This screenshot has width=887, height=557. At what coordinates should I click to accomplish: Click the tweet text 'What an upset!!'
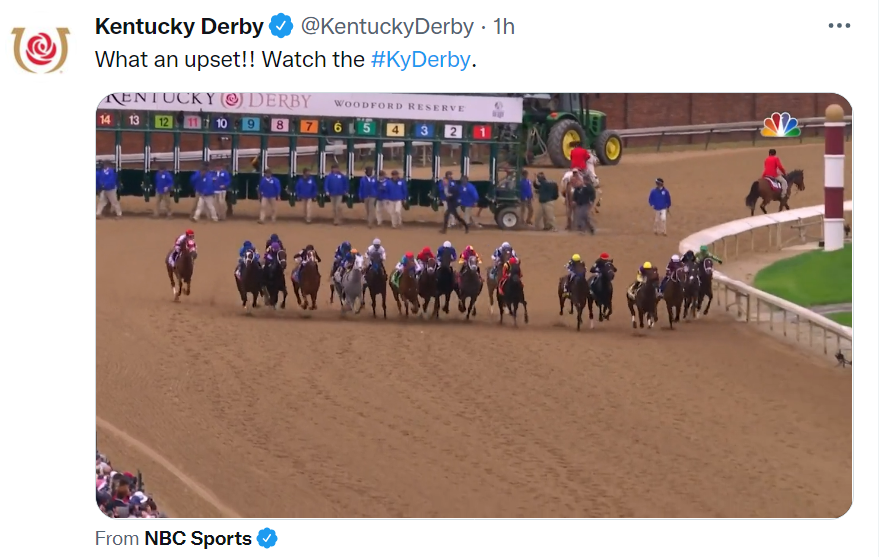point(175,59)
